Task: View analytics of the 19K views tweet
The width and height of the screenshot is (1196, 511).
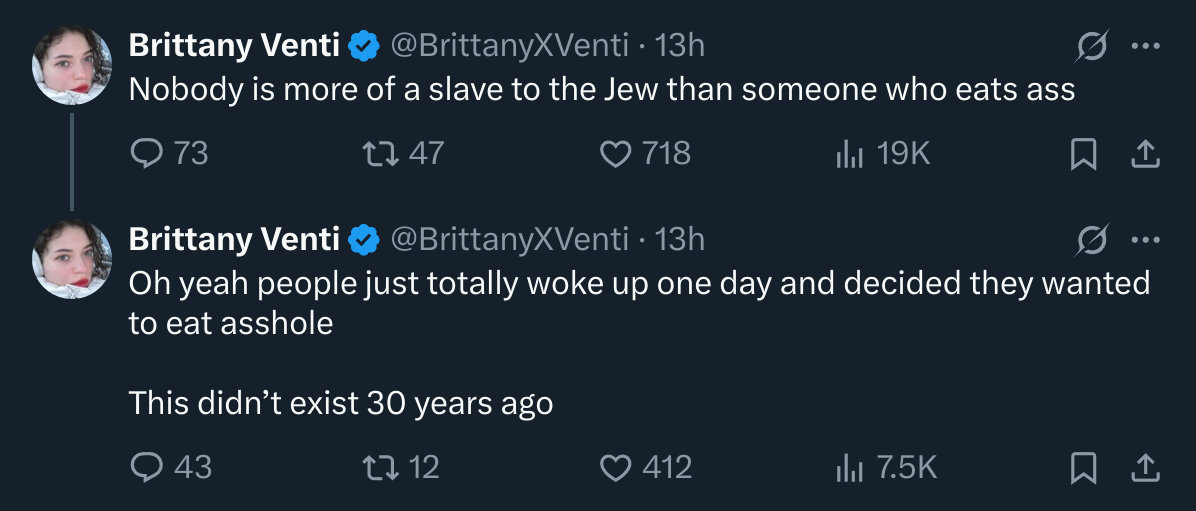Action: click(x=848, y=153)
